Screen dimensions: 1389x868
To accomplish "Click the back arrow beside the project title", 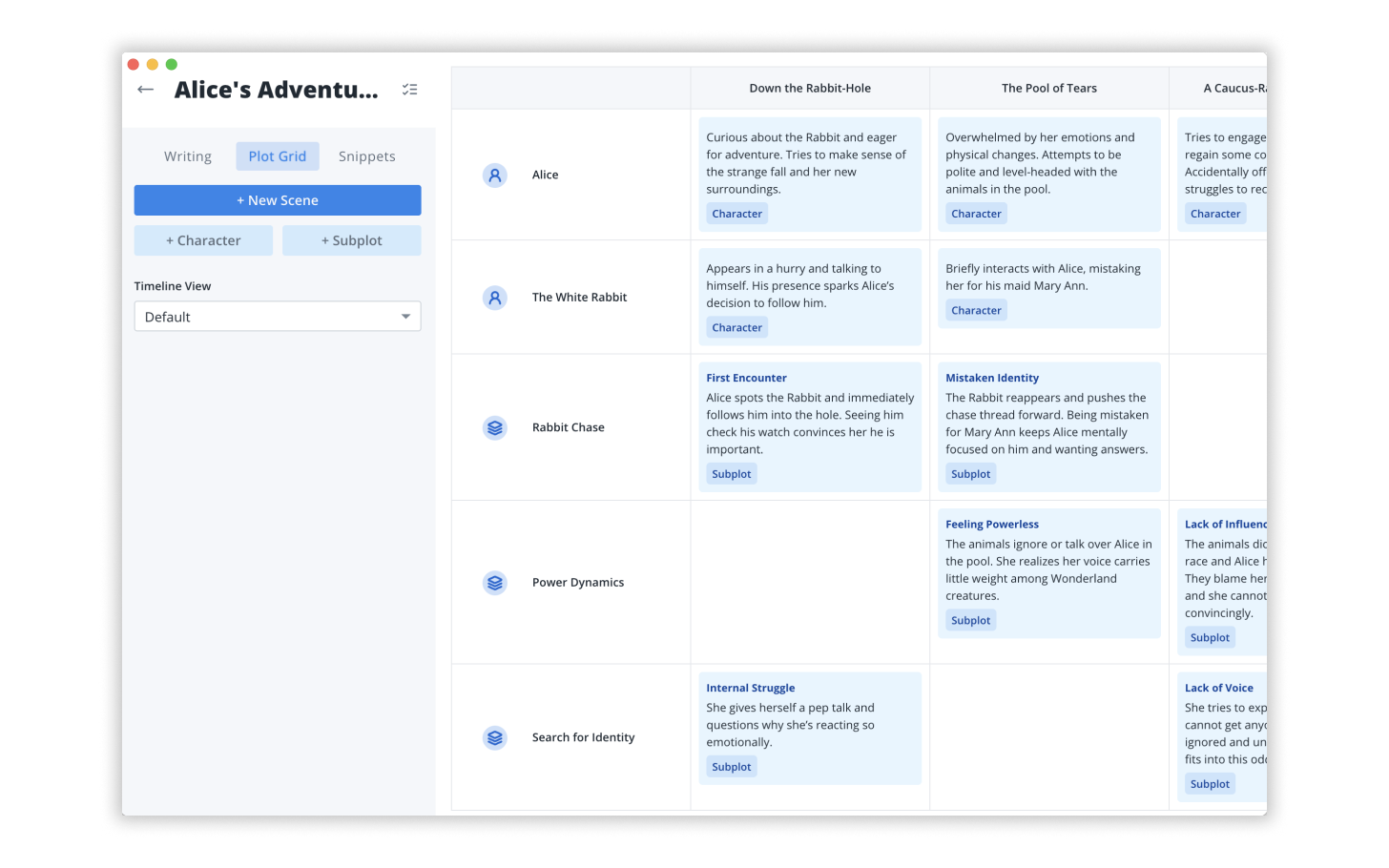I will [145, 89].
